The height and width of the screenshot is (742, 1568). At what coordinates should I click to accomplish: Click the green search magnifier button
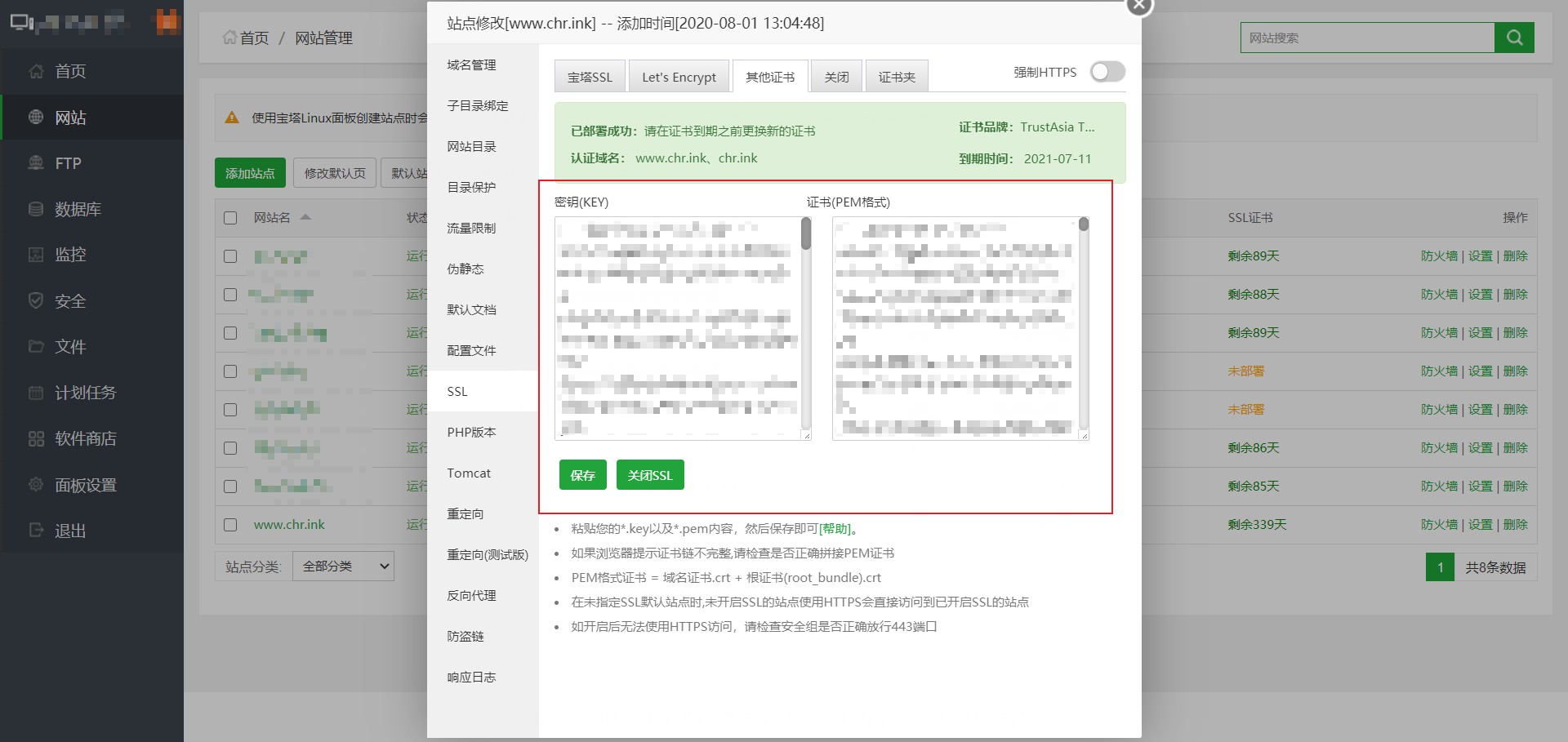tap(1514, 38)
